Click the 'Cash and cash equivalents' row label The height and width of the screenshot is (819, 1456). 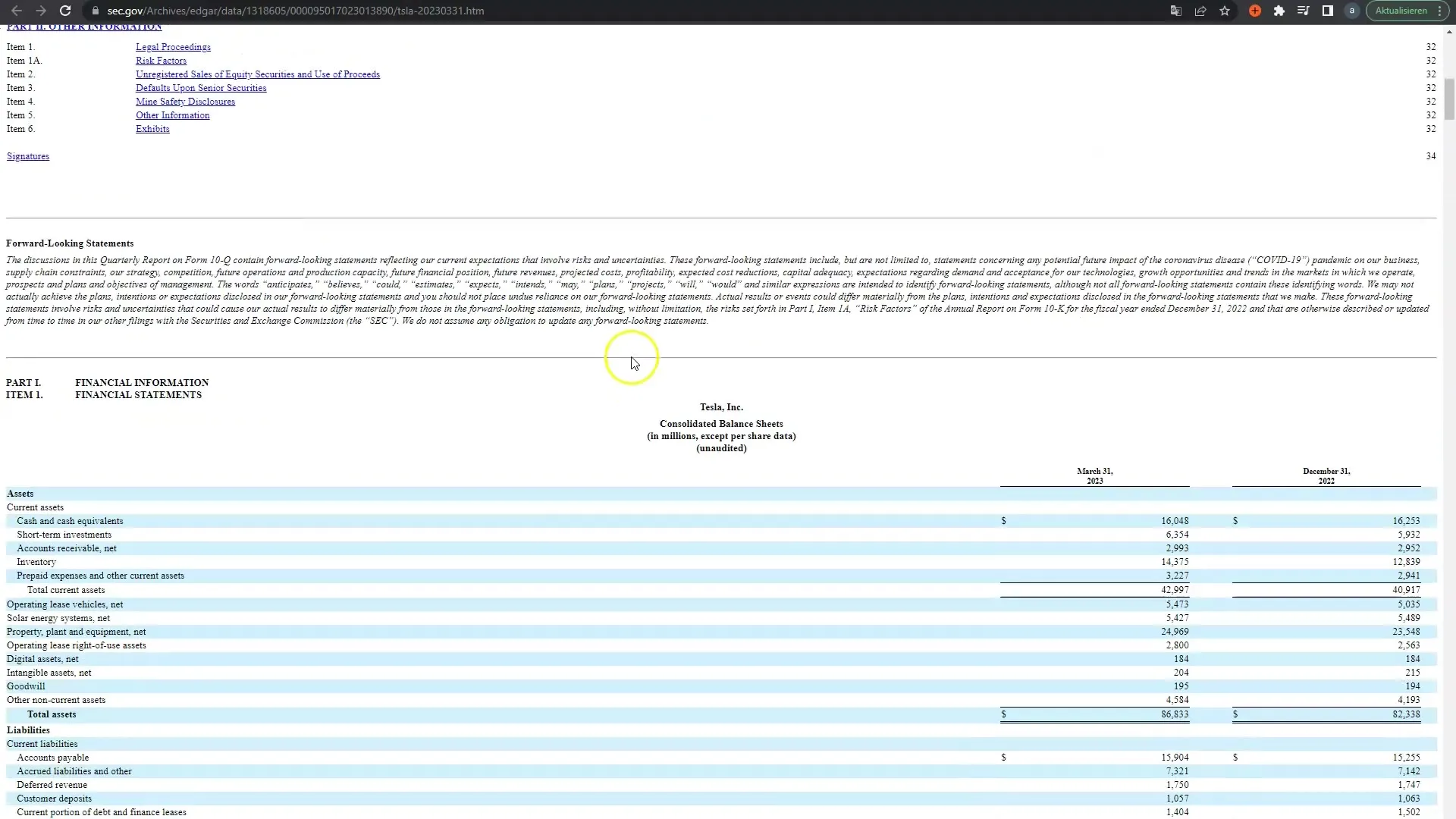(70, 521)
